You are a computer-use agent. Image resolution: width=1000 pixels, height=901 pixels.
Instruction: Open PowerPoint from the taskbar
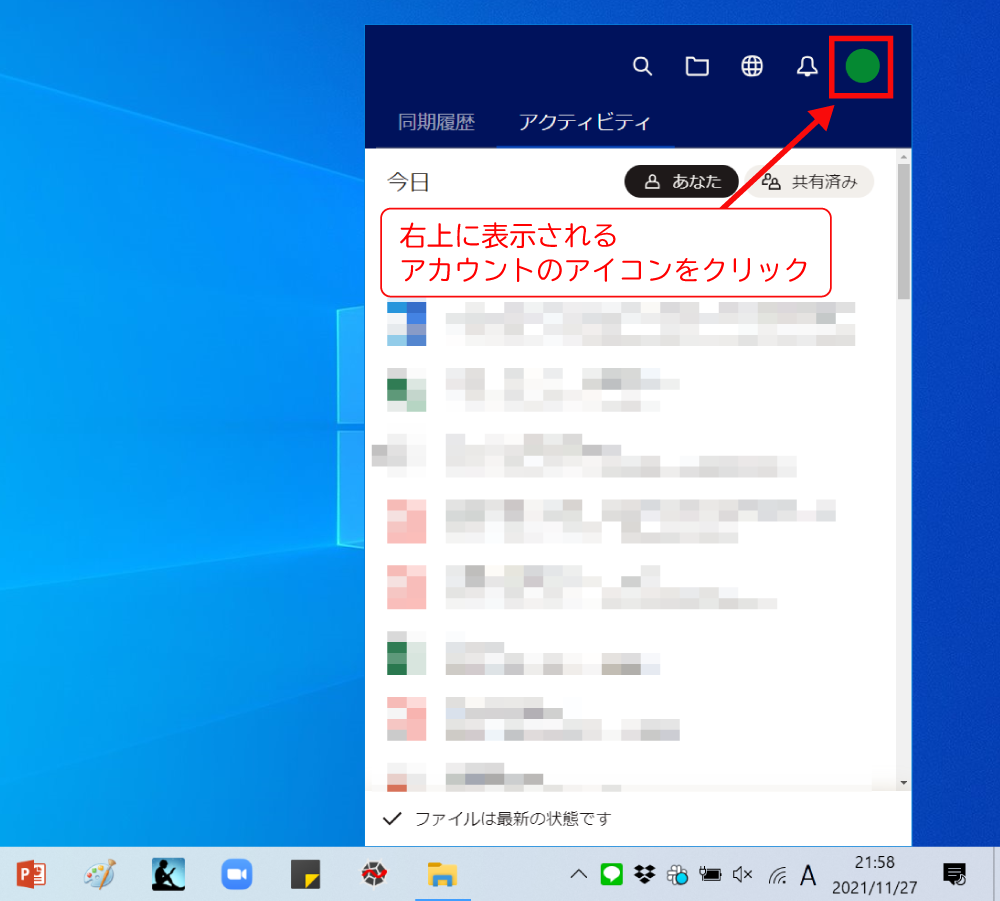point(31,875)
